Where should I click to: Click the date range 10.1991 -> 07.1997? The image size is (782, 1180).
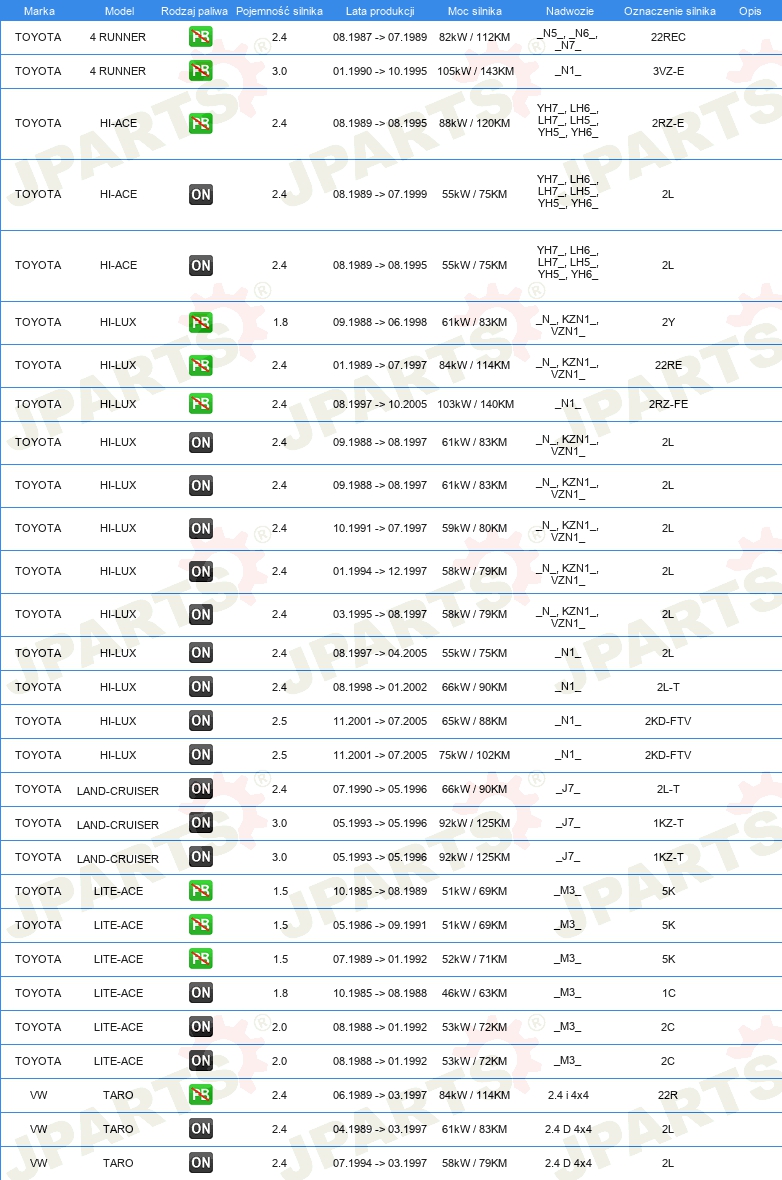pos(380,528)
